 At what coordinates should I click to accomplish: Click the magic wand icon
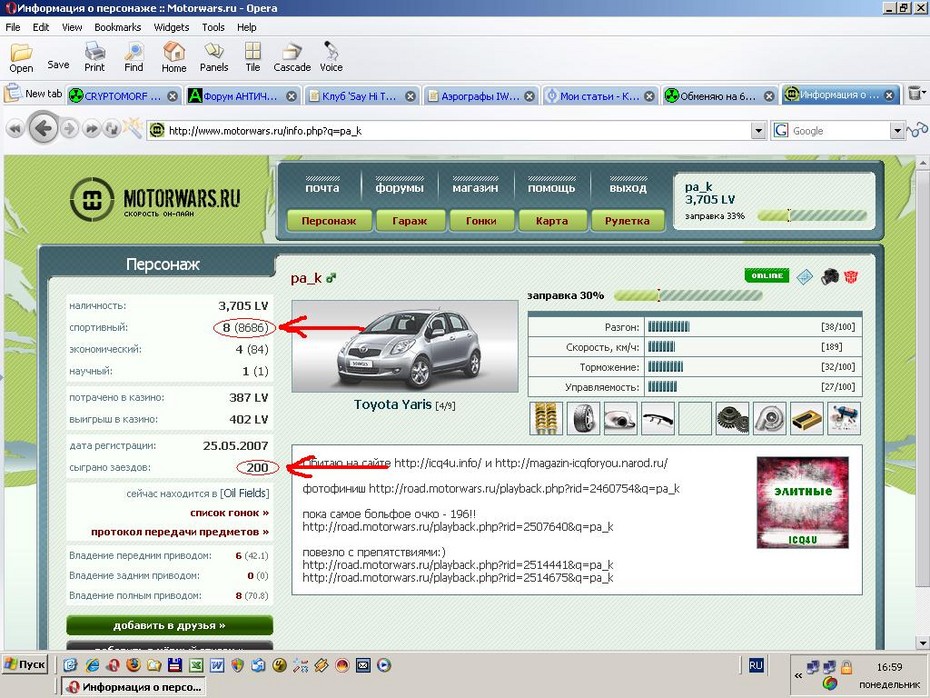click(132, 128)
